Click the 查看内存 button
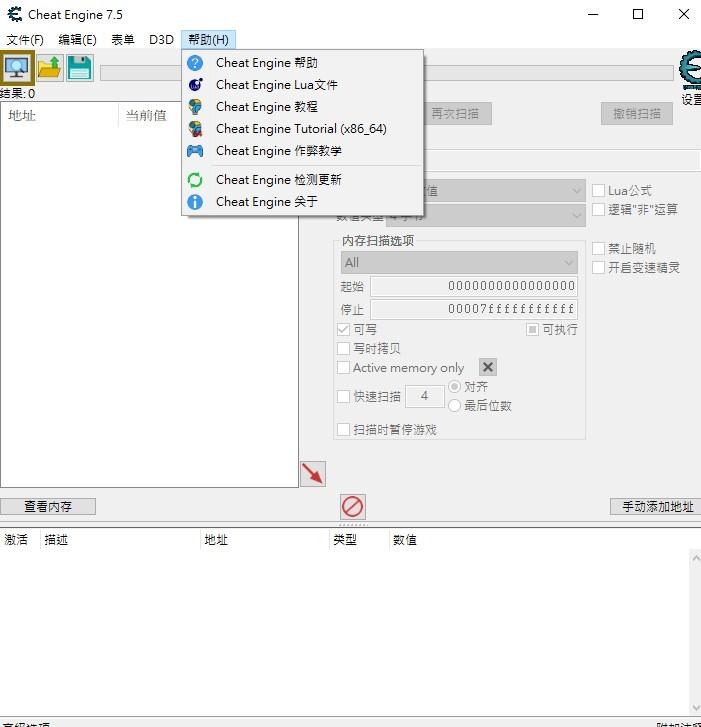This screenshot has height=727, width=701. click(48, 506)
